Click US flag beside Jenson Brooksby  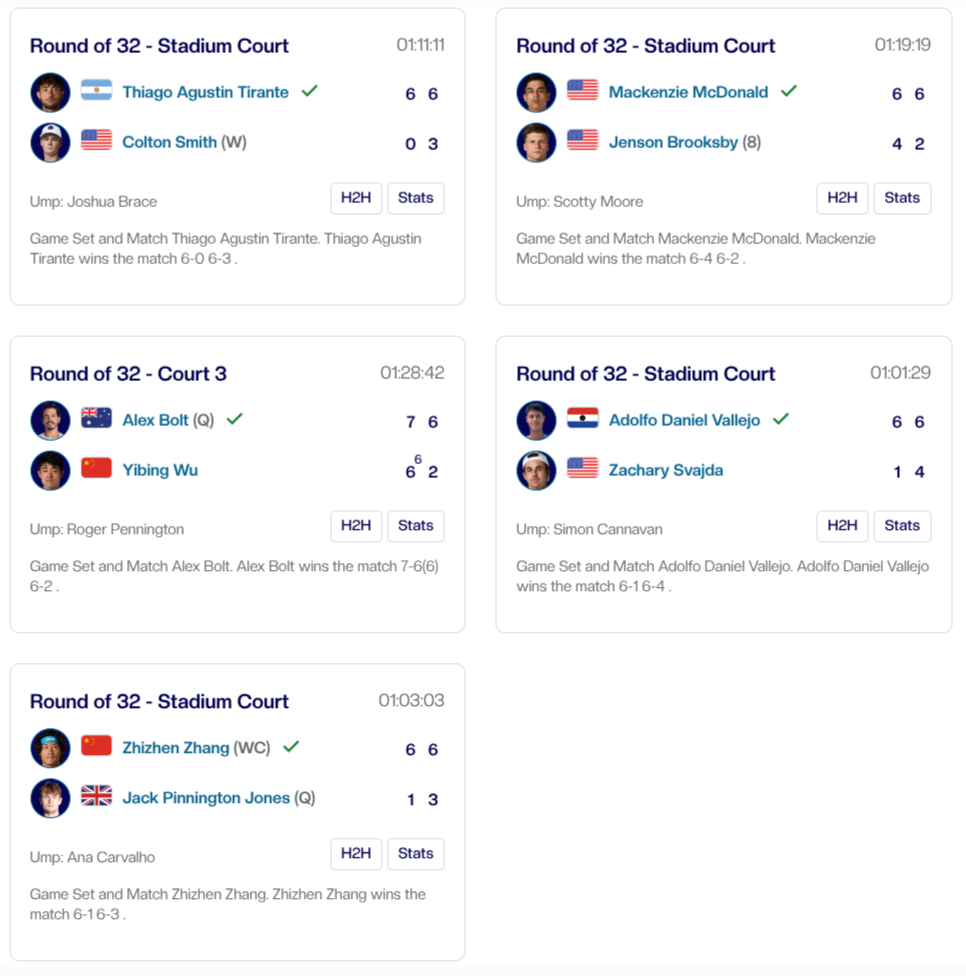[x=582, y=140]
